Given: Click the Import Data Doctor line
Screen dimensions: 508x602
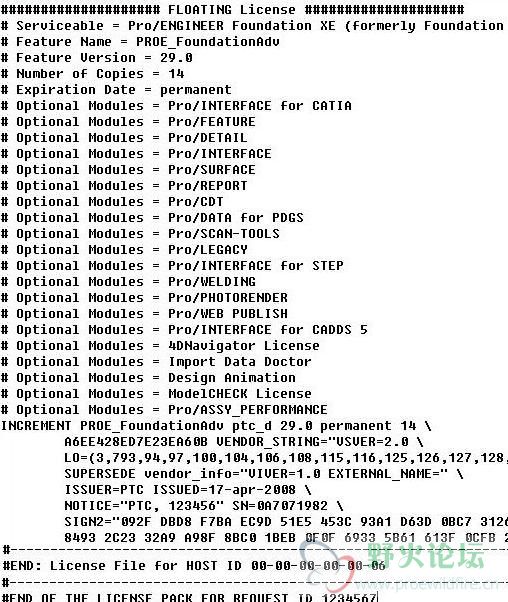Looking at the screenshot, I should [x=156, y=362].
